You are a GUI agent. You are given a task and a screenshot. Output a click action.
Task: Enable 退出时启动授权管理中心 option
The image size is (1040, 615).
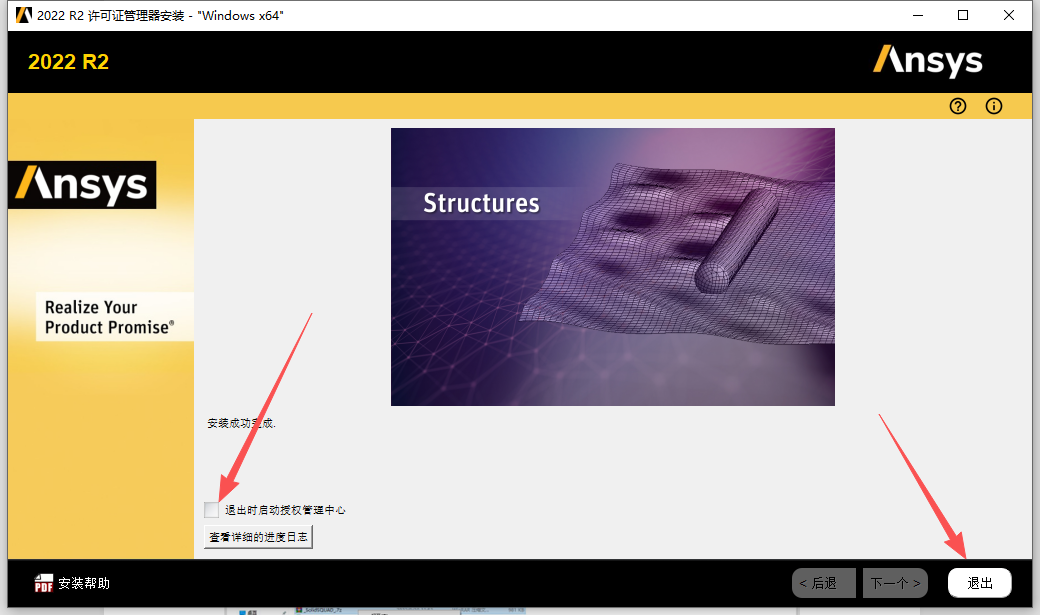(x=211, y=509)
